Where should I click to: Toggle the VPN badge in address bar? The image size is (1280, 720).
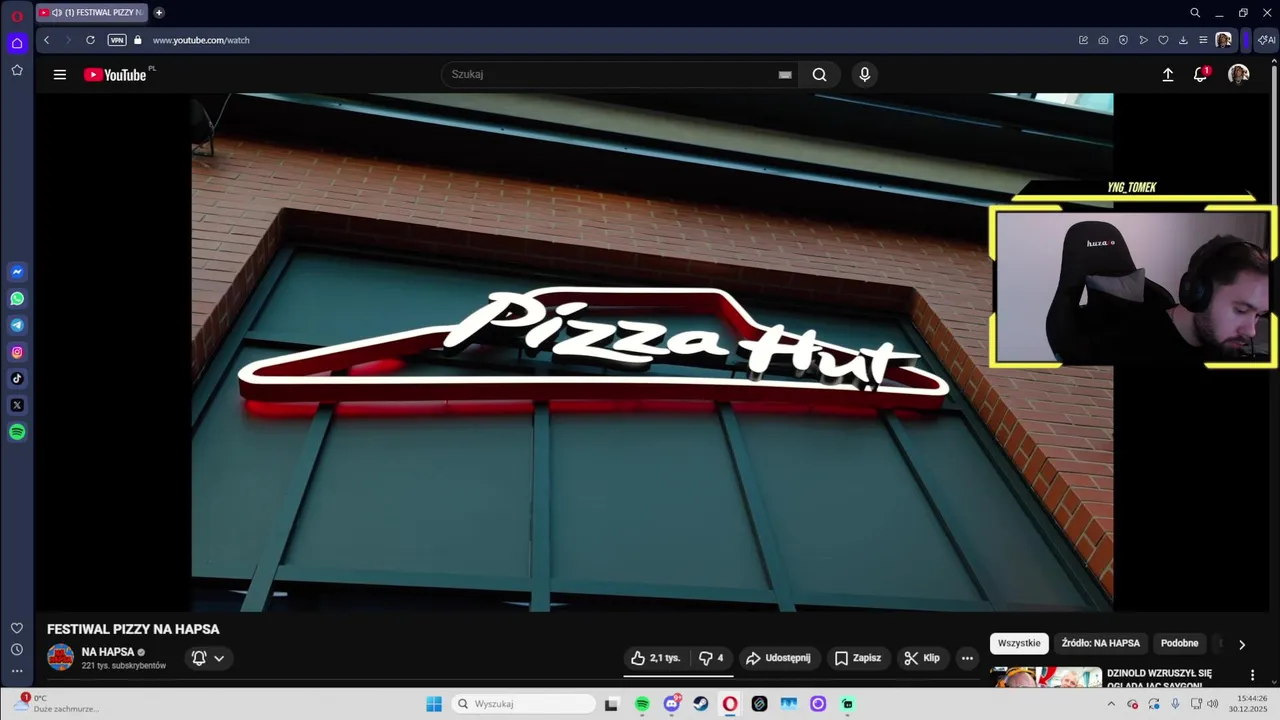tap(117, 40)
